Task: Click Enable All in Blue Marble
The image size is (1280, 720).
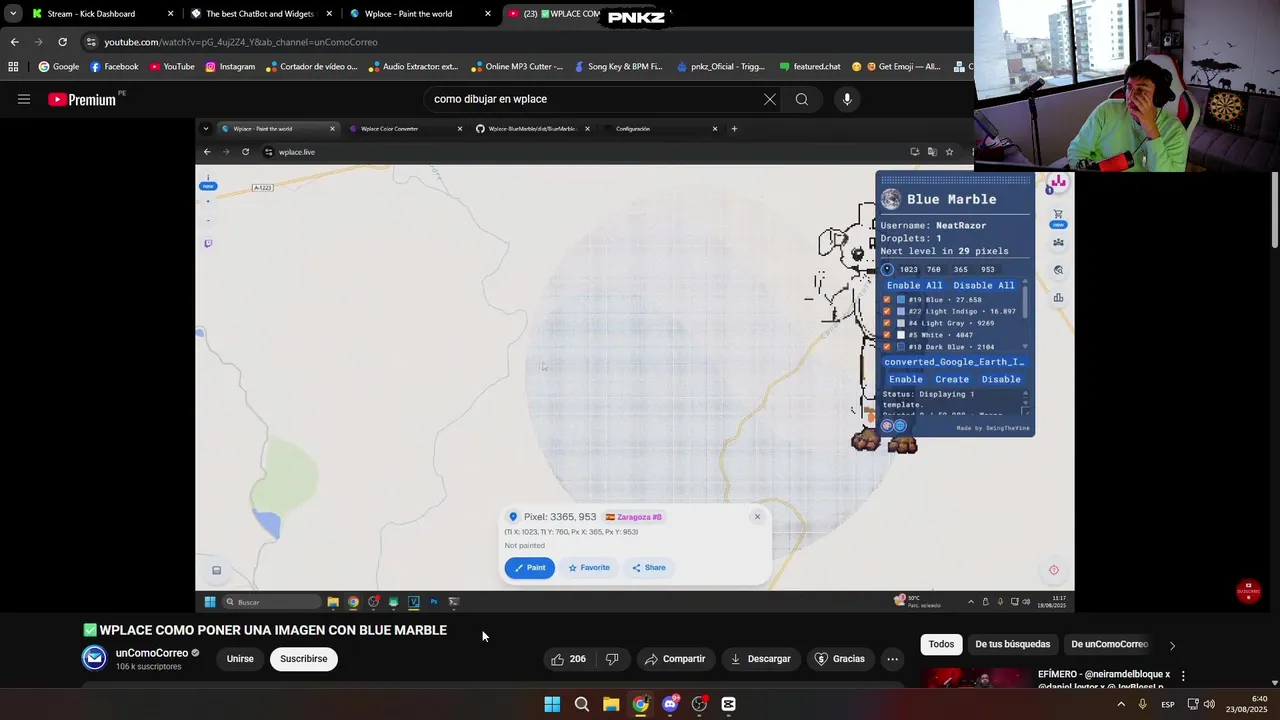Action: 915,285
